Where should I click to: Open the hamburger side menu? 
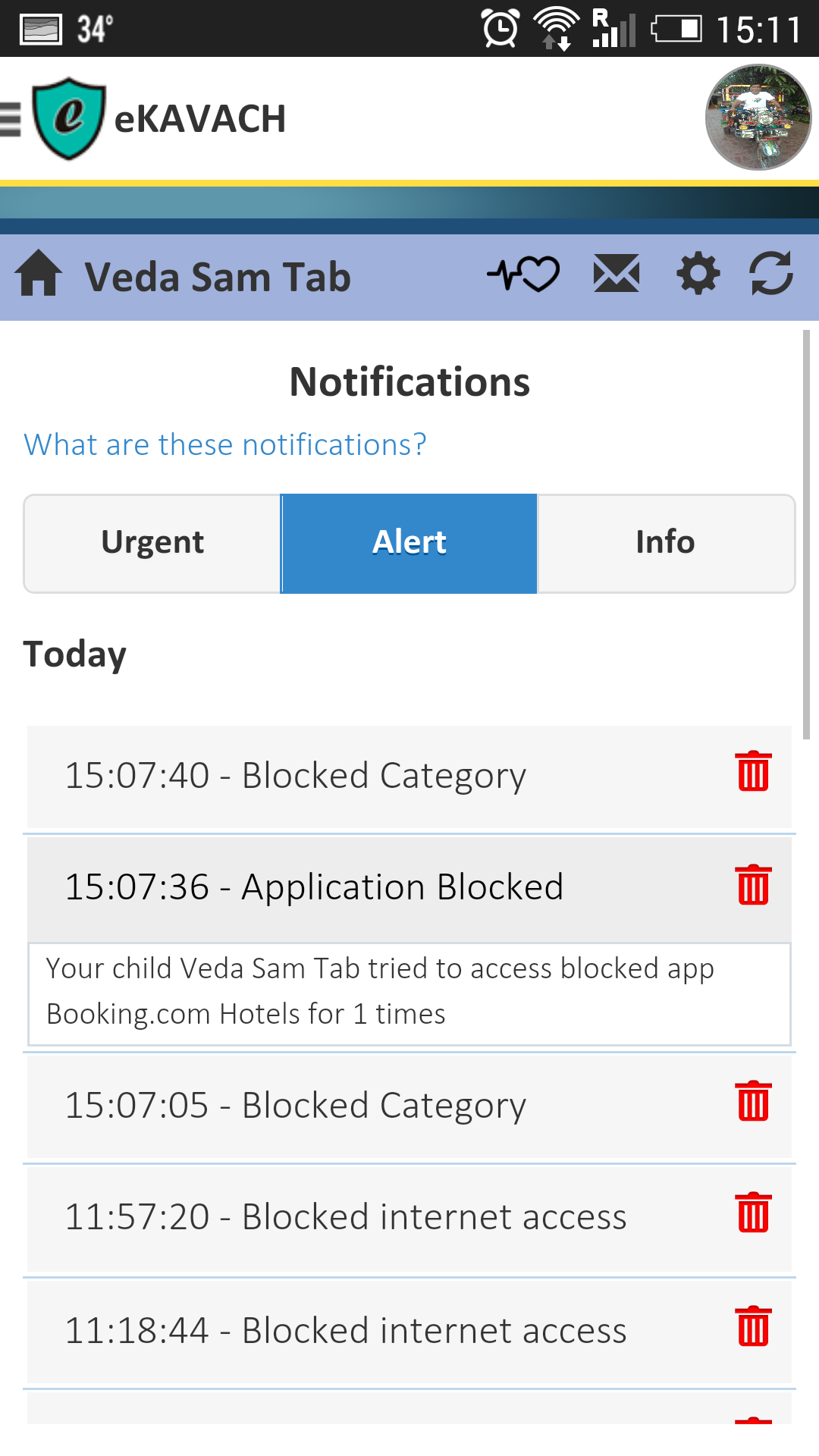click(x=11, y=119)
